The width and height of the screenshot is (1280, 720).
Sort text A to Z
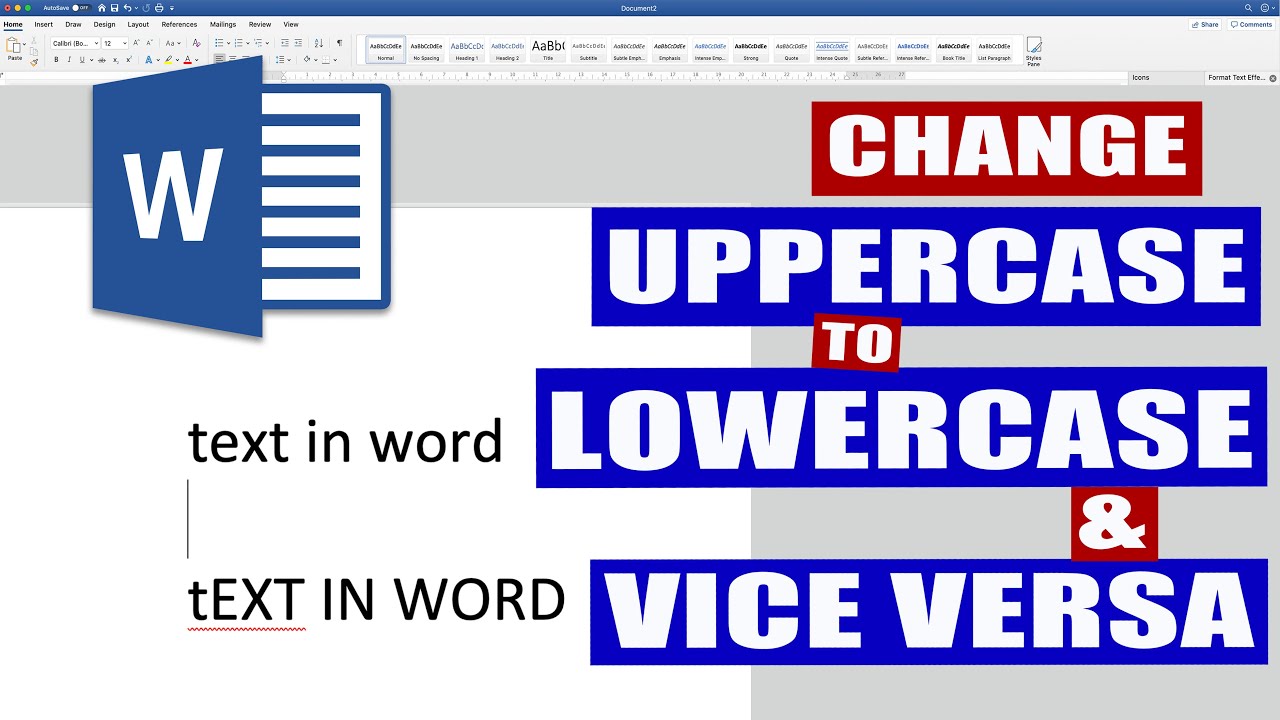coord(319,43)
